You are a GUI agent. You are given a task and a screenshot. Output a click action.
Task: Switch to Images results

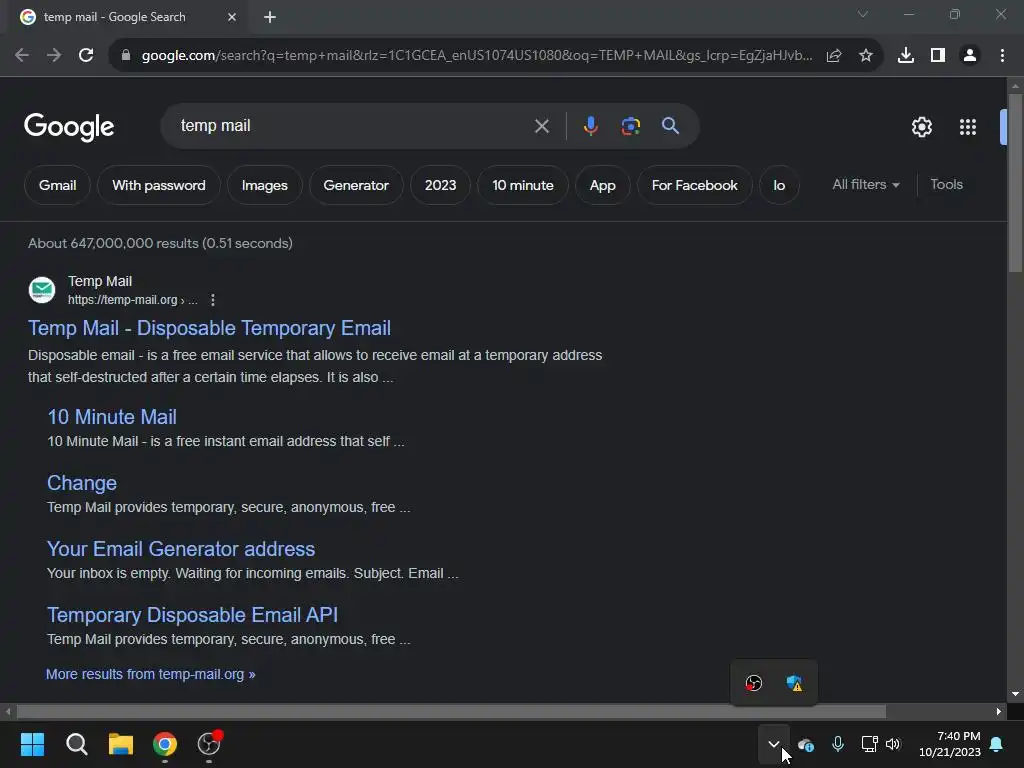[x=264, y=185]
